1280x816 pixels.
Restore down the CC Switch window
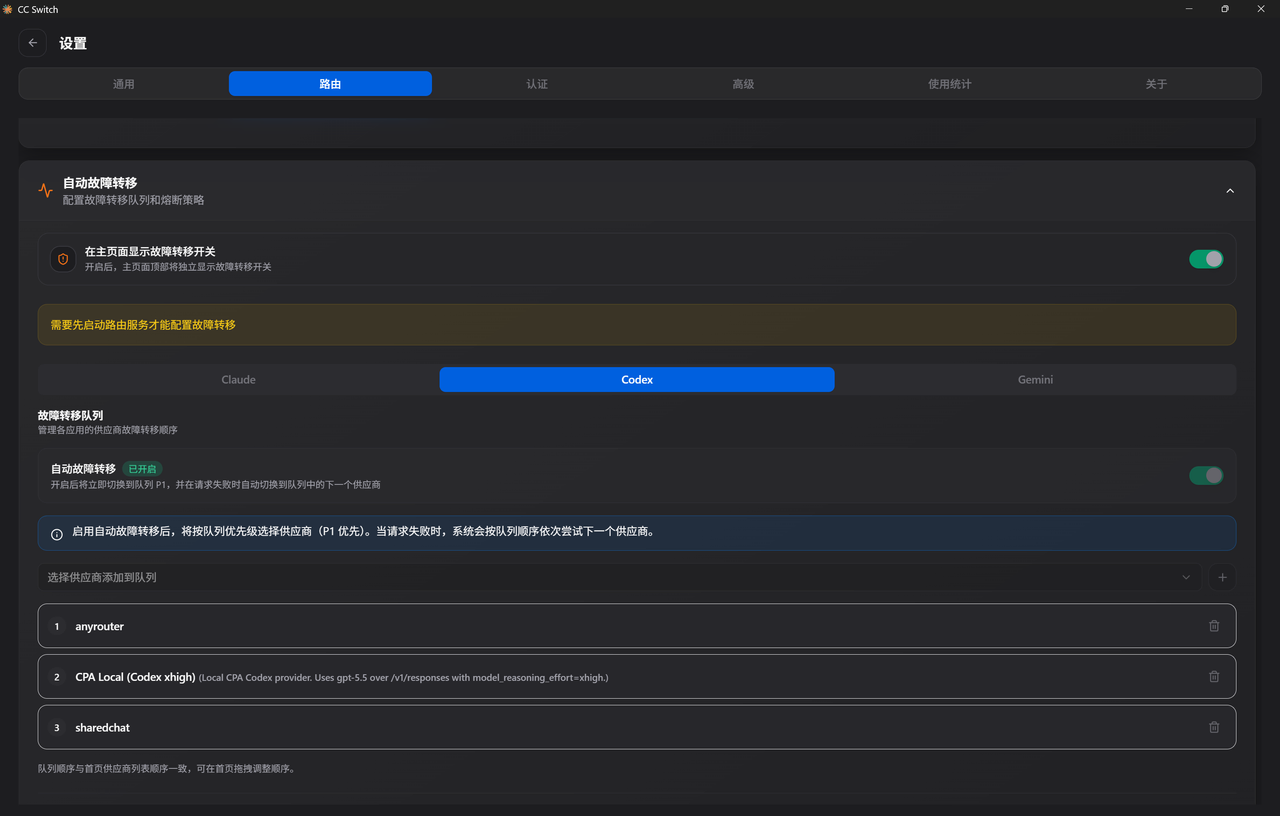pos(1225,9)
